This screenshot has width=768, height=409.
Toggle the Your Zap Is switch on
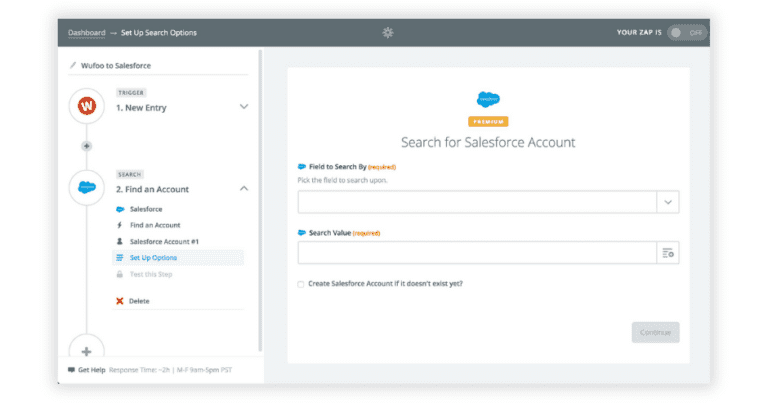tap(686, 33)
